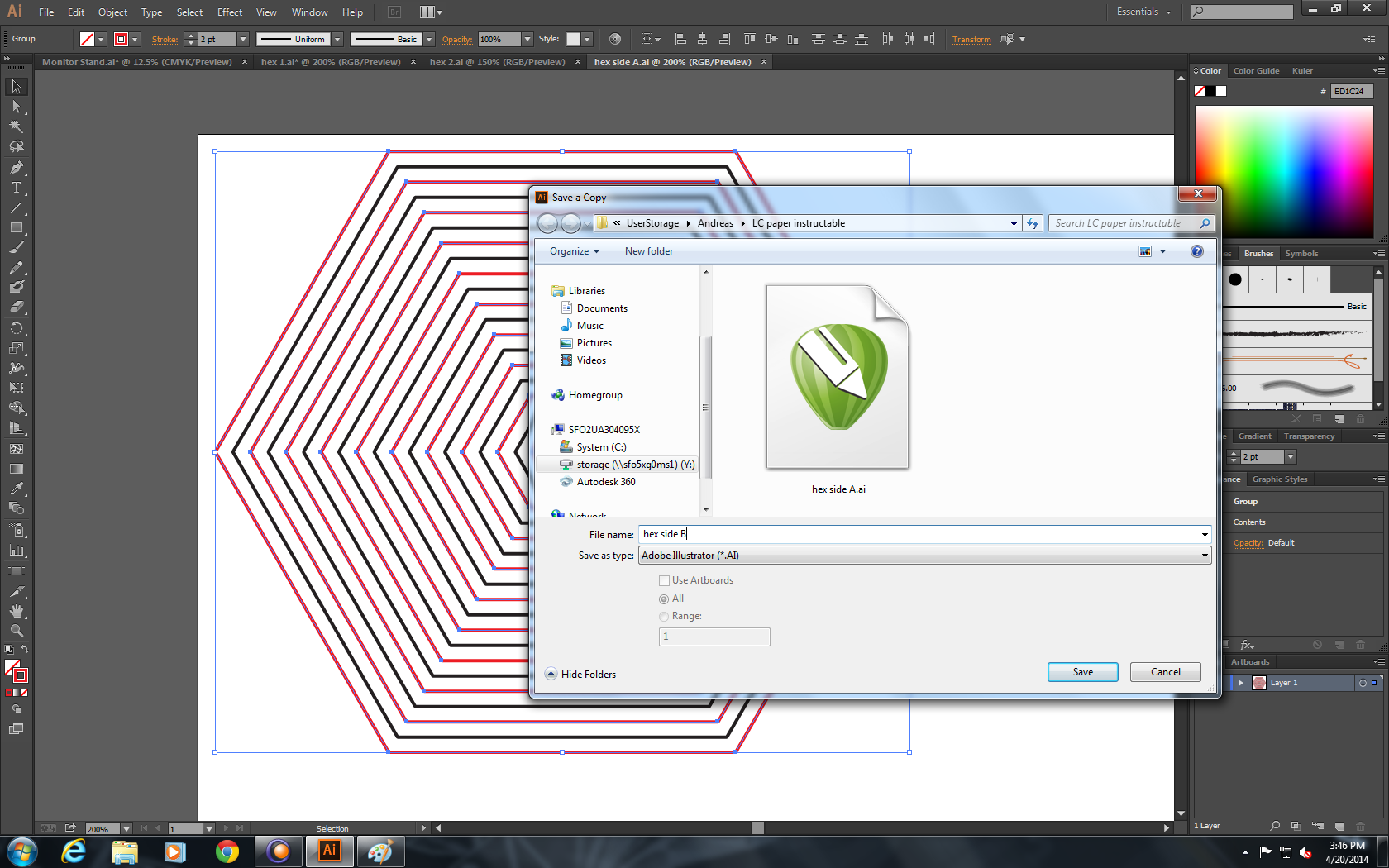Click Horizontal Align Left icon
Image resolution: width=1389 pixels, height=868 pixels.
[x=680, y=39]
